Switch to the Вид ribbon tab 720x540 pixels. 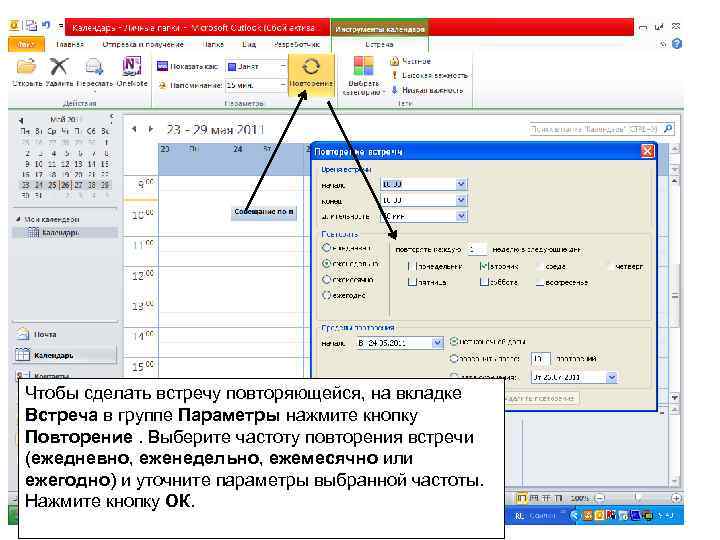[x=249, y=45]
